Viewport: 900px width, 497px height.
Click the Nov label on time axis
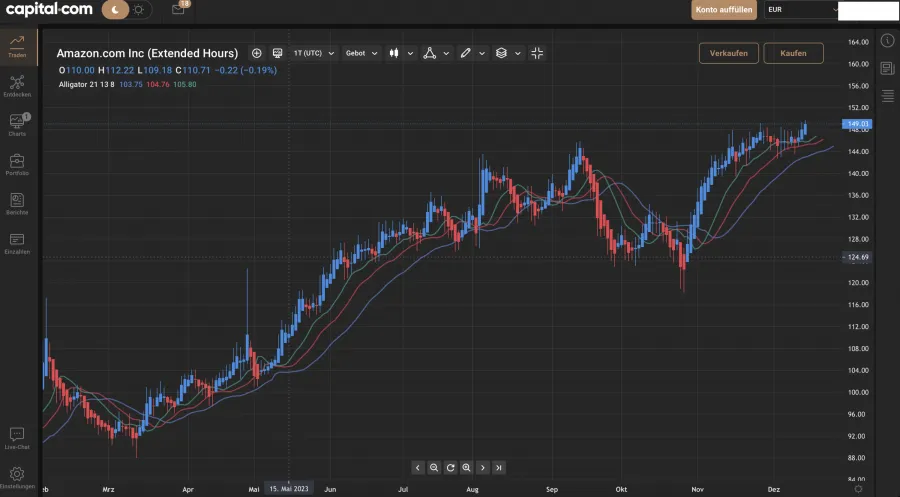(x=697, y=490)
